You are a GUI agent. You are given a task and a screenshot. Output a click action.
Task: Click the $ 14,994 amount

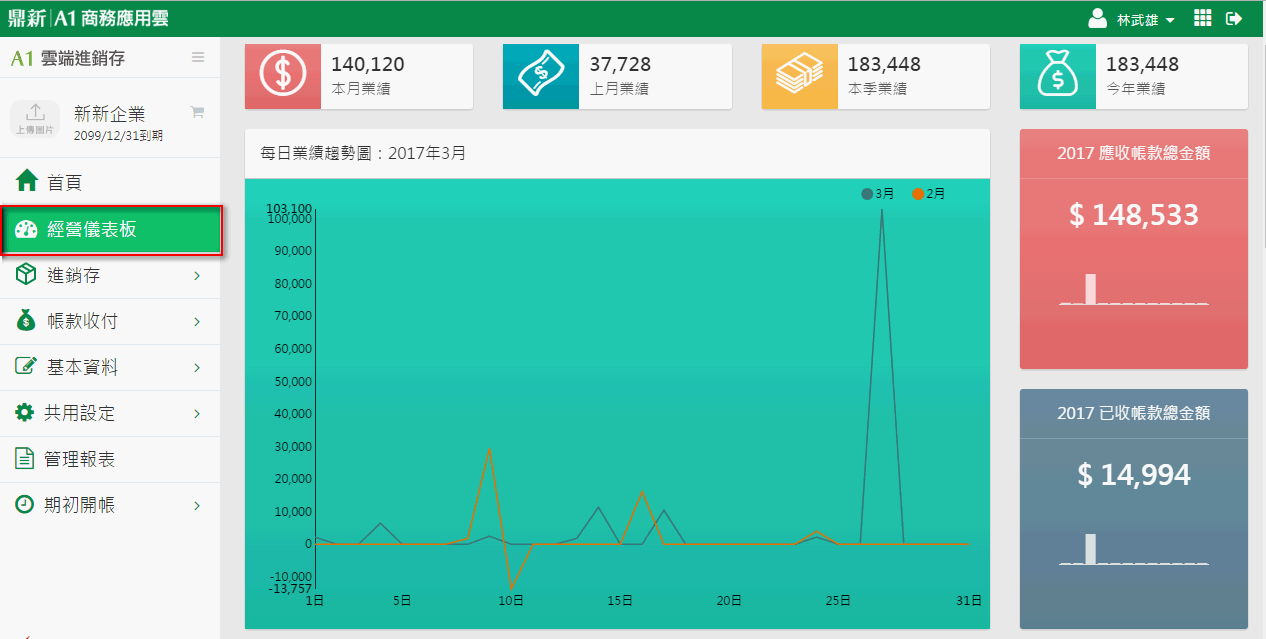(1134, 474)
